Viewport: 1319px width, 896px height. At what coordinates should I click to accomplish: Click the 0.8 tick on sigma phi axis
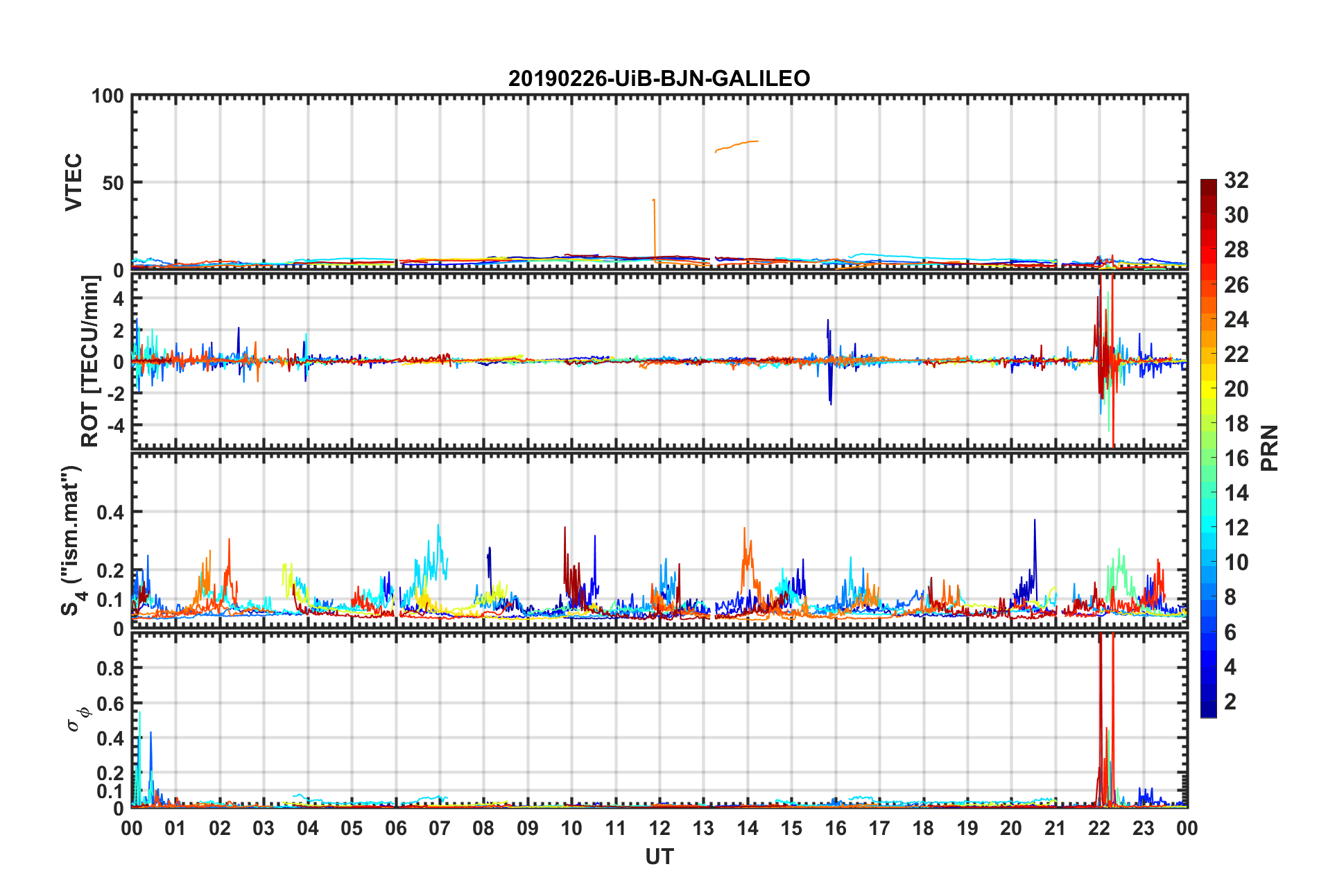point(110,669)
